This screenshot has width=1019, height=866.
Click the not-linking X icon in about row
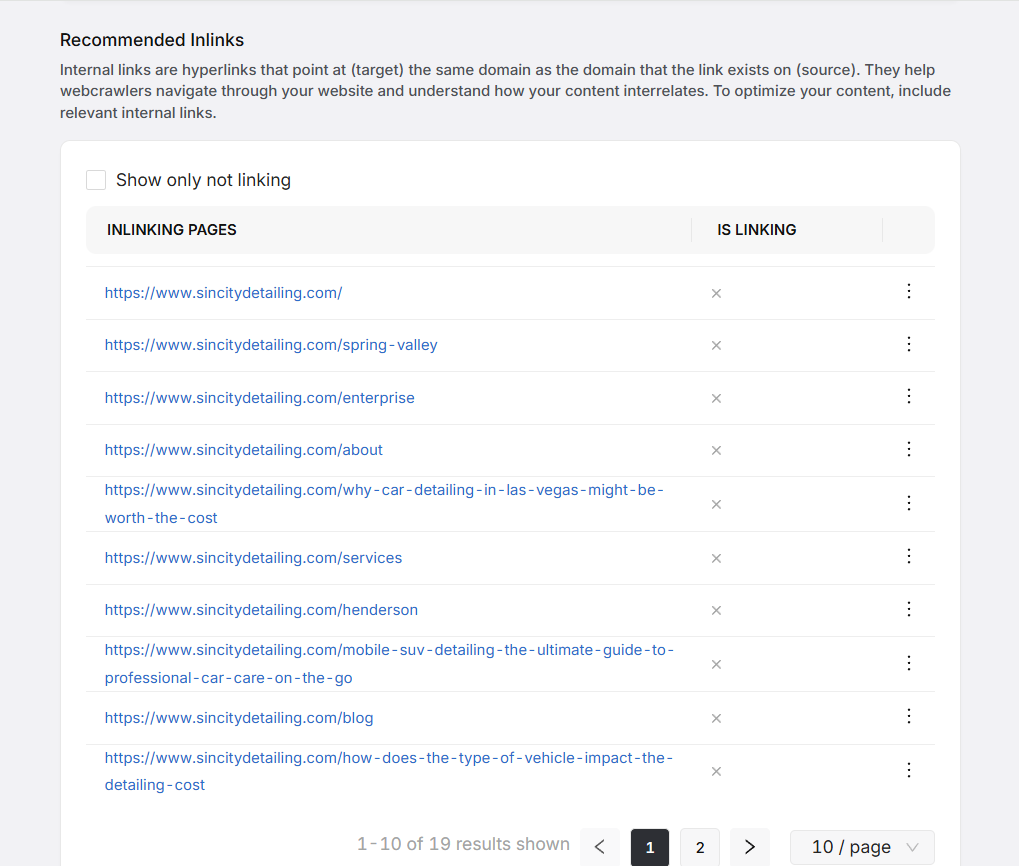716,450
